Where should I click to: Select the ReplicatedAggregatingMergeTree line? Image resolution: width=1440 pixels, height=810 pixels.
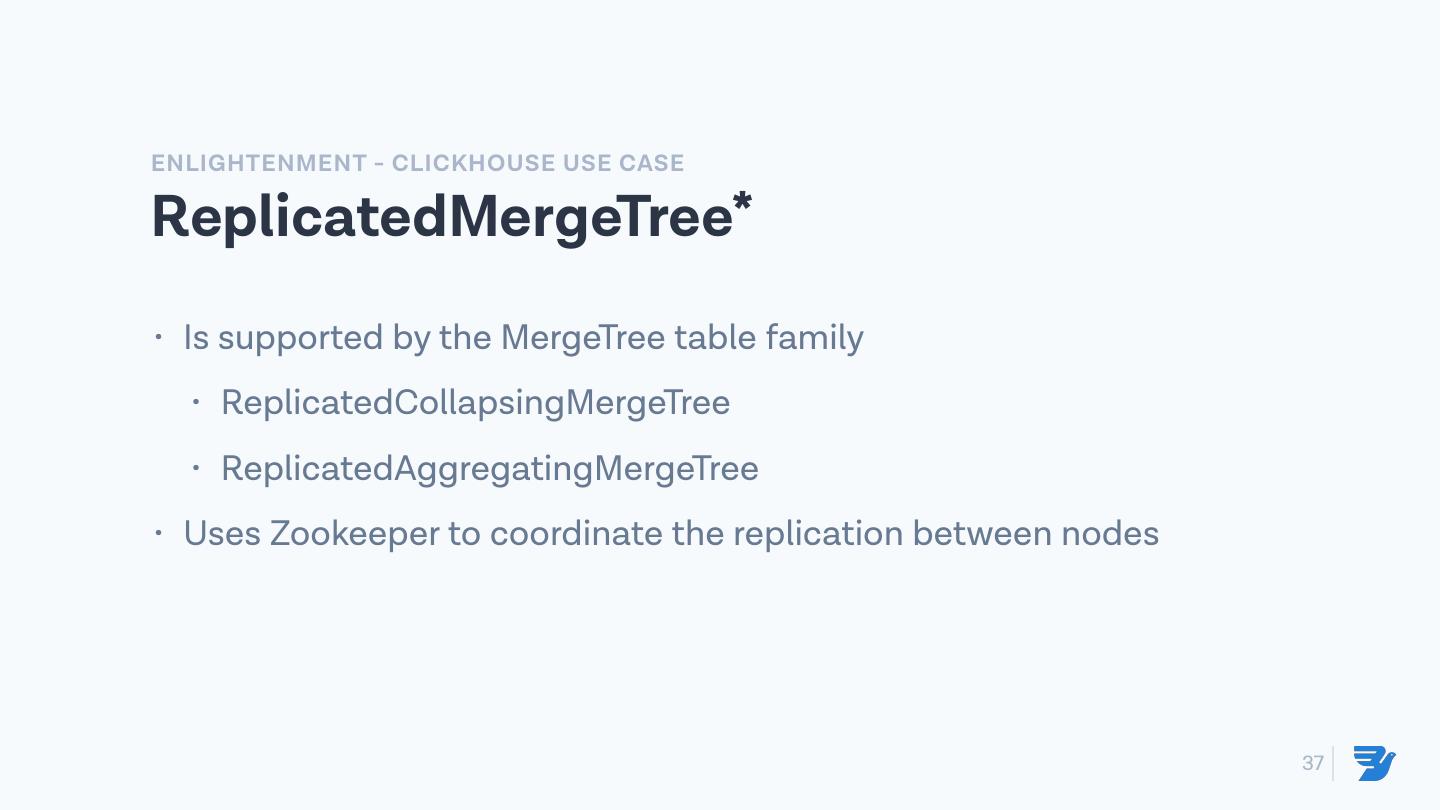489,468
